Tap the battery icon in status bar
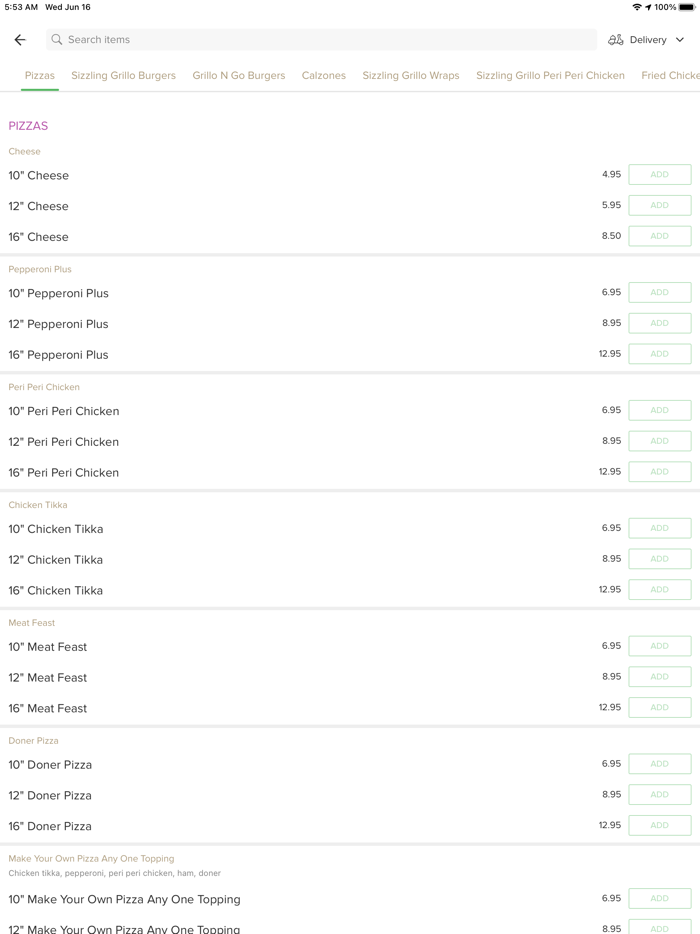This screenshot has width=700, height=934. coord(687,7)
